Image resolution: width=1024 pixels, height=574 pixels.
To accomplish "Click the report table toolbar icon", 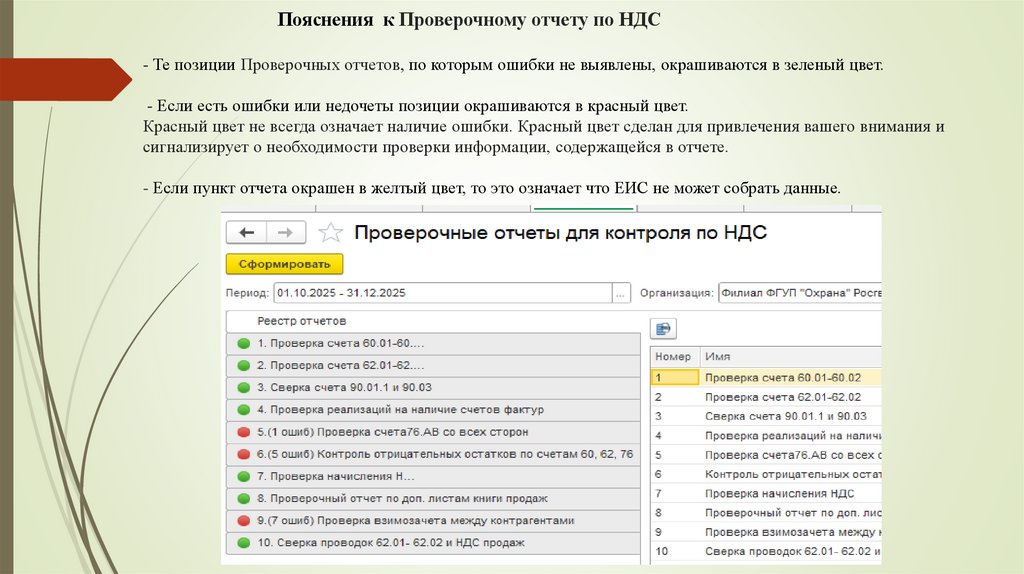I will tap(664, 328).
